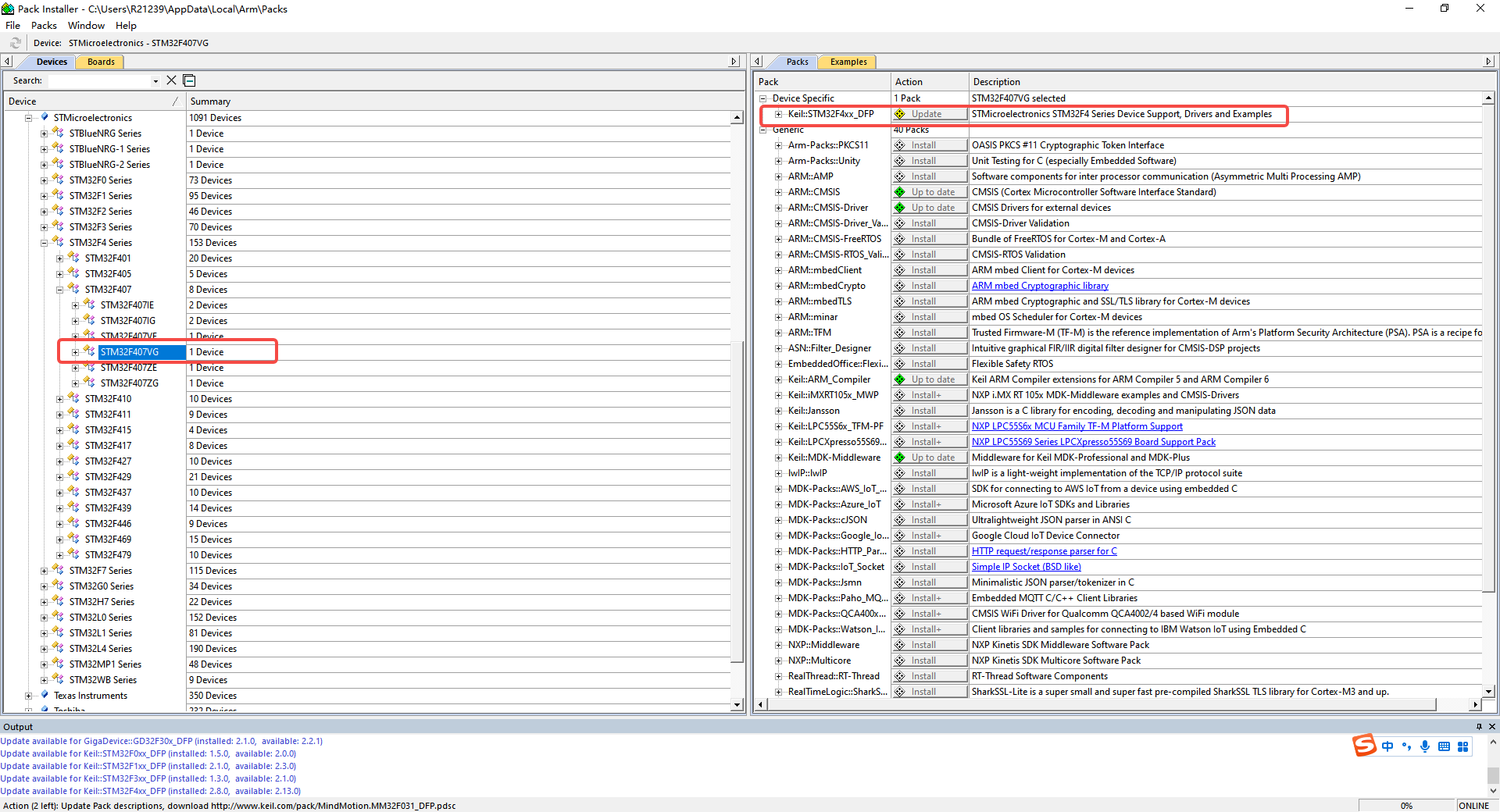Collapse the STM32F407 device group

coord(59,290)
